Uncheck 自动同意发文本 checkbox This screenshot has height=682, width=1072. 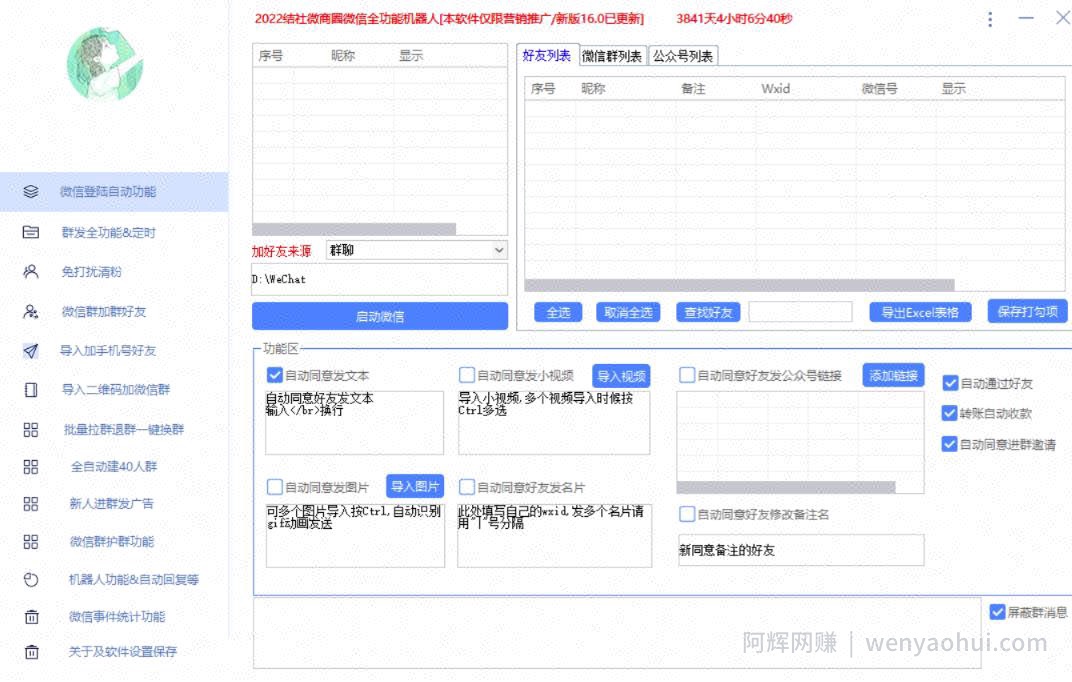click(275, 374)
